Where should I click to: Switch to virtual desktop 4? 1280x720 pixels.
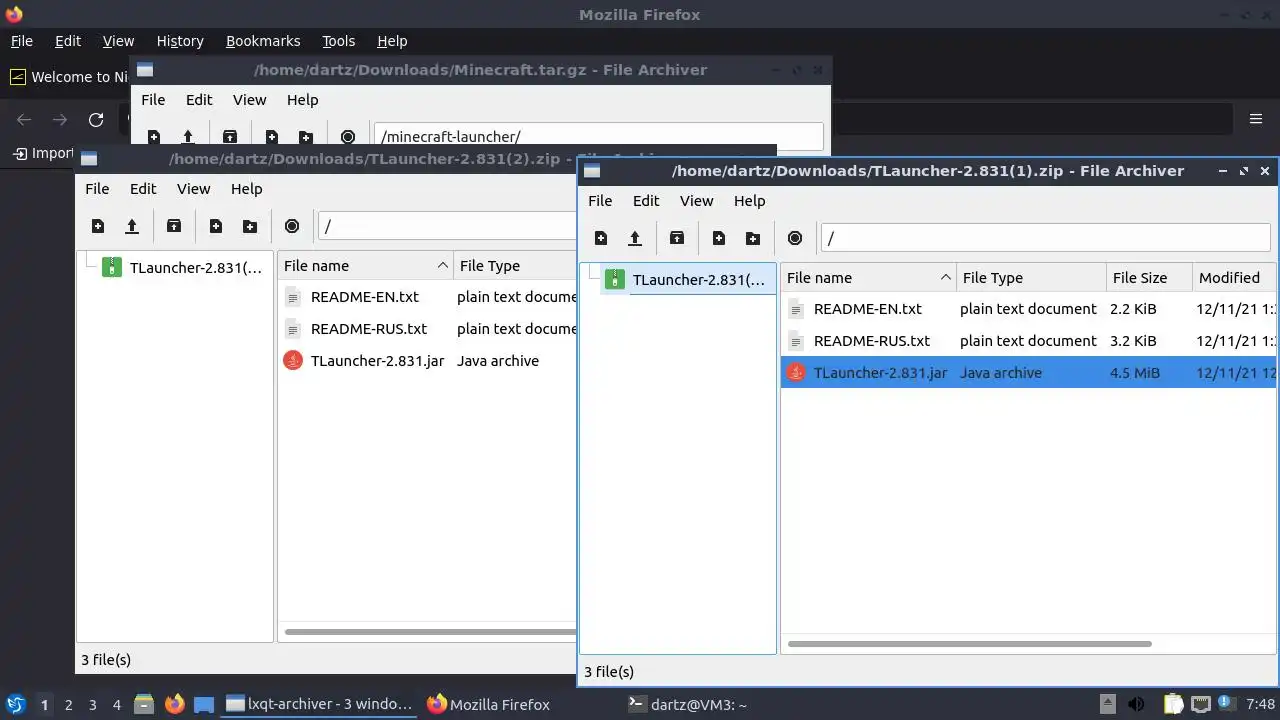tap(116, 704)
